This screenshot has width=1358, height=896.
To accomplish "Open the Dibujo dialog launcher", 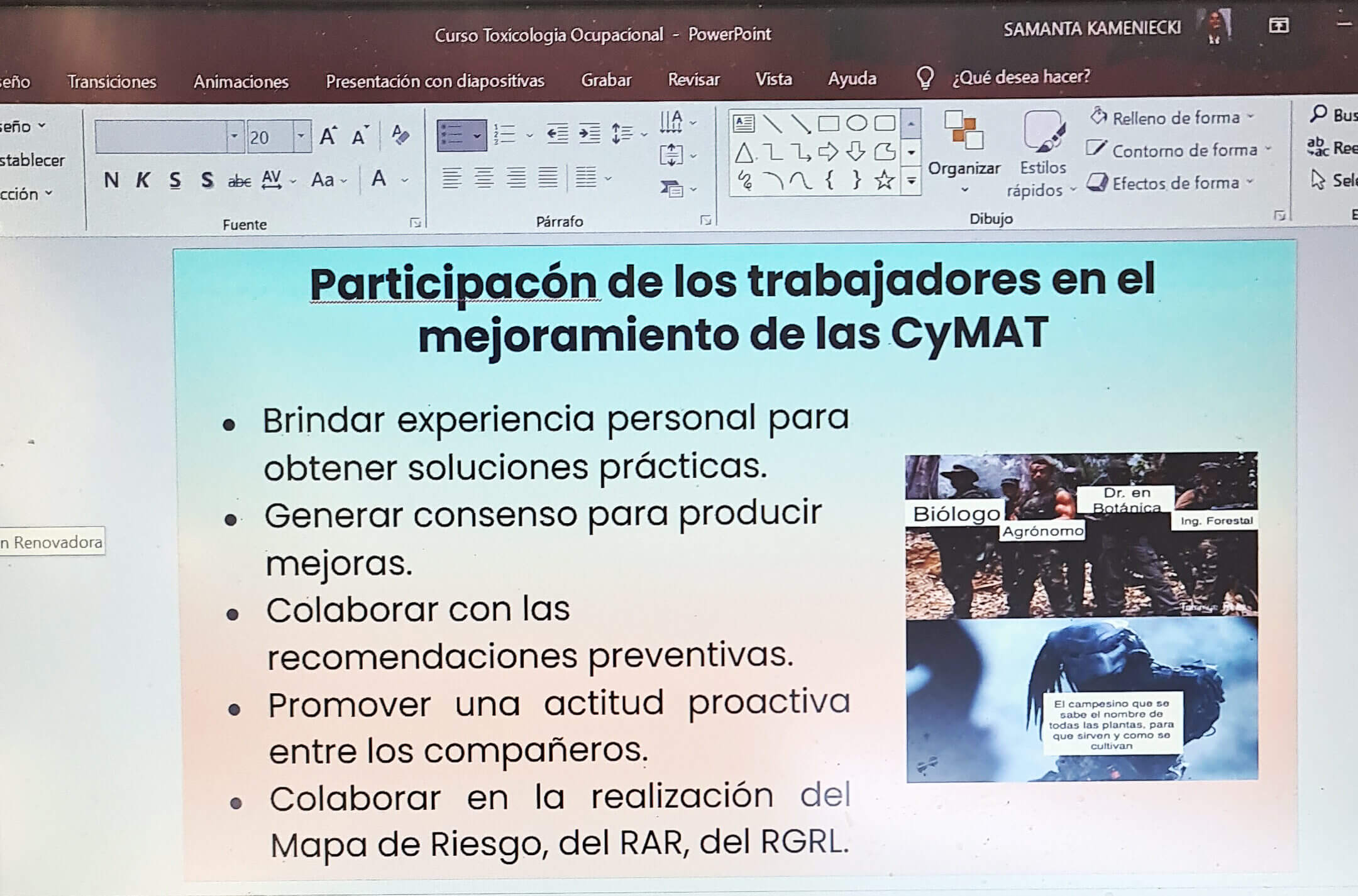I will click(x=1280, y=216).
